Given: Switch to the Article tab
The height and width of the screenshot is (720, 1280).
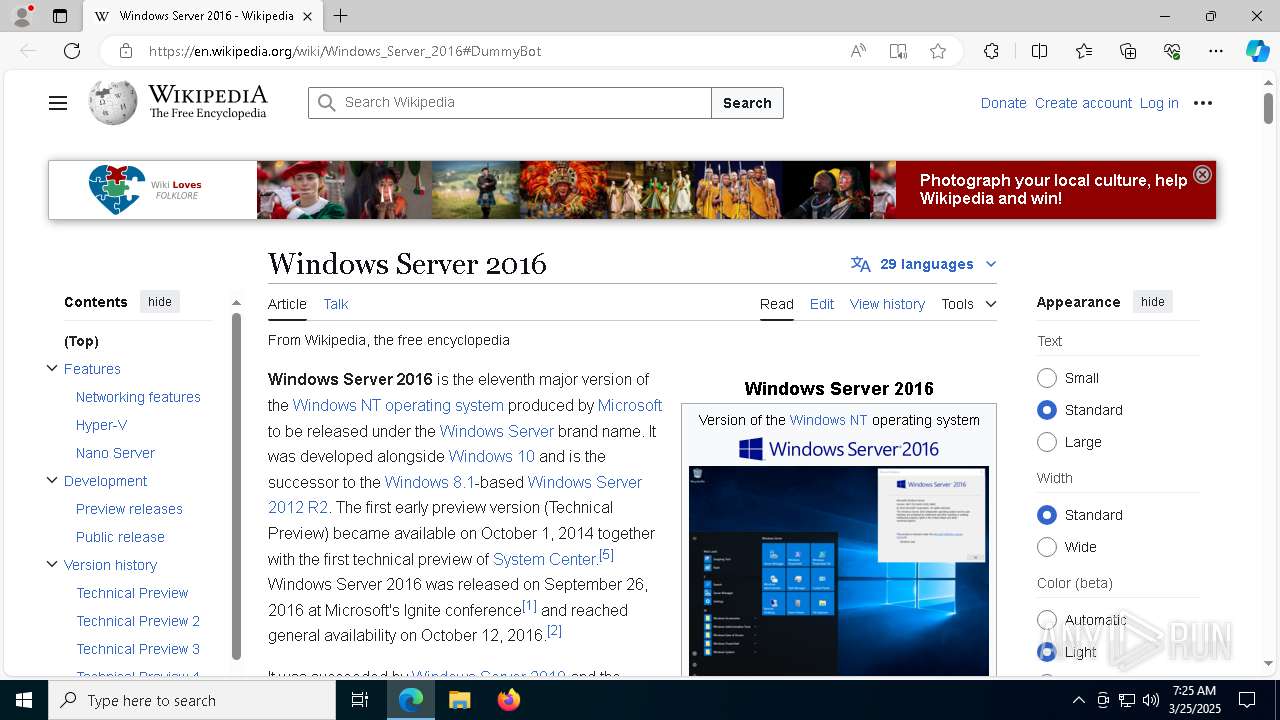Looking at the screenshot, I should coord(287,304).
